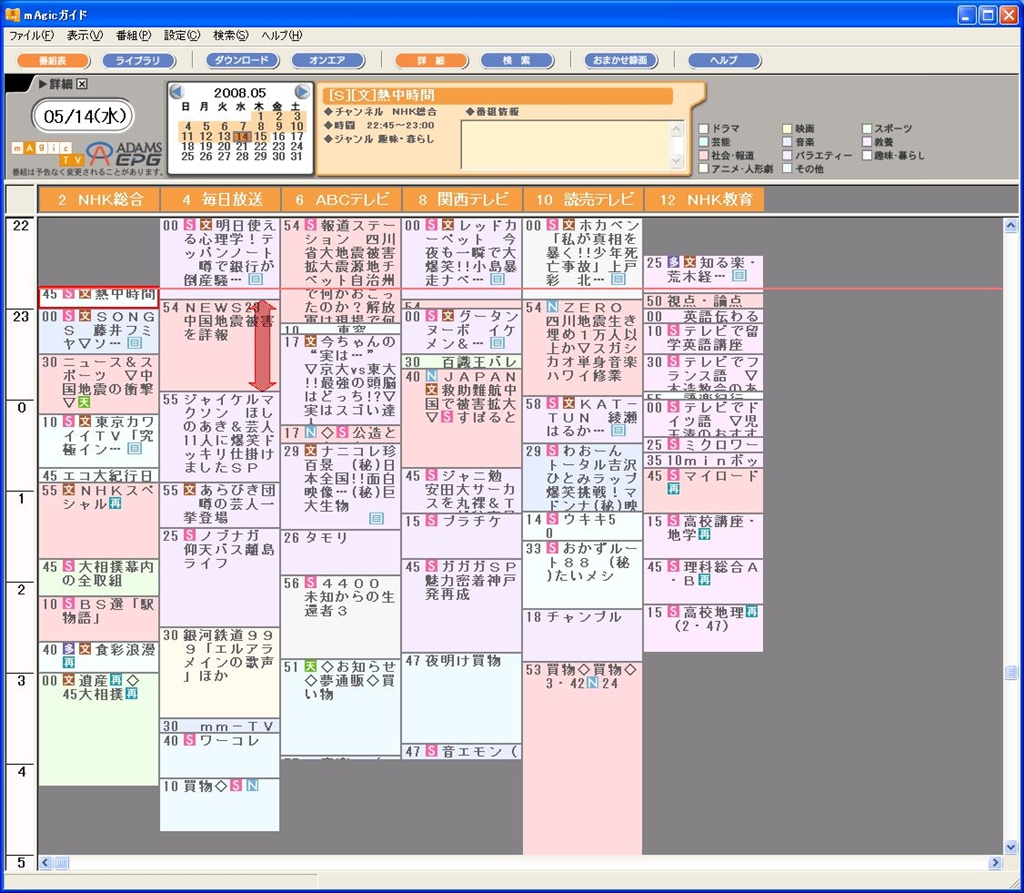Image resolution: width=1024 pixels, height=893 pixels.
Task: Toggle the 映画 genre checkbox
Action: point(787,129)
